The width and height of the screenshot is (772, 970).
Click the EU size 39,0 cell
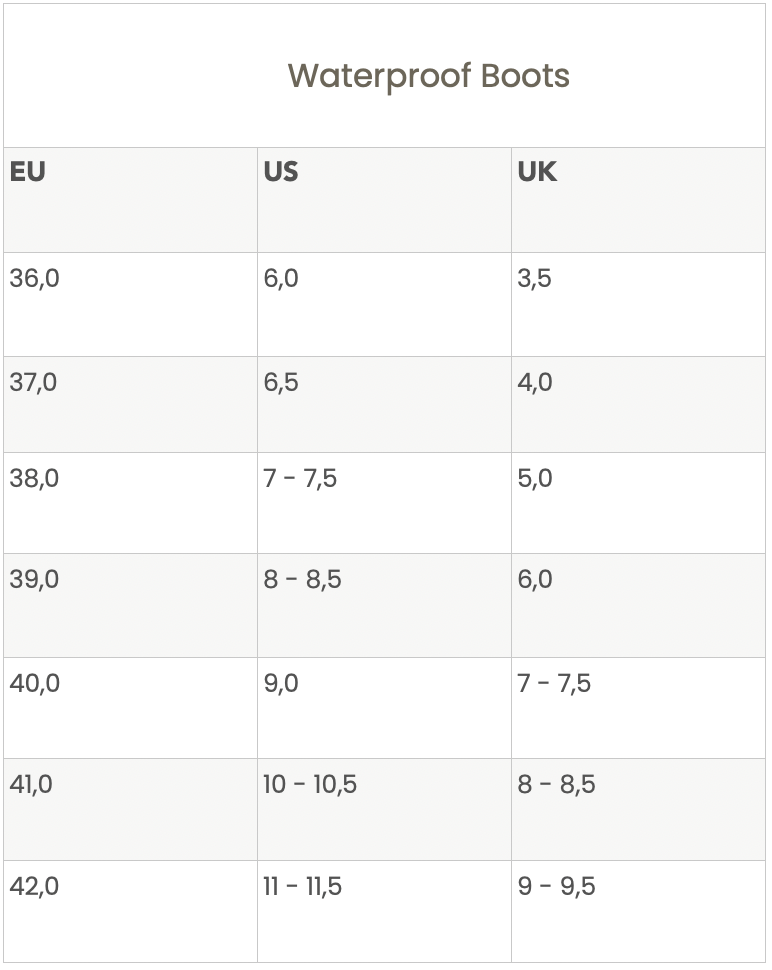point(35,579)
